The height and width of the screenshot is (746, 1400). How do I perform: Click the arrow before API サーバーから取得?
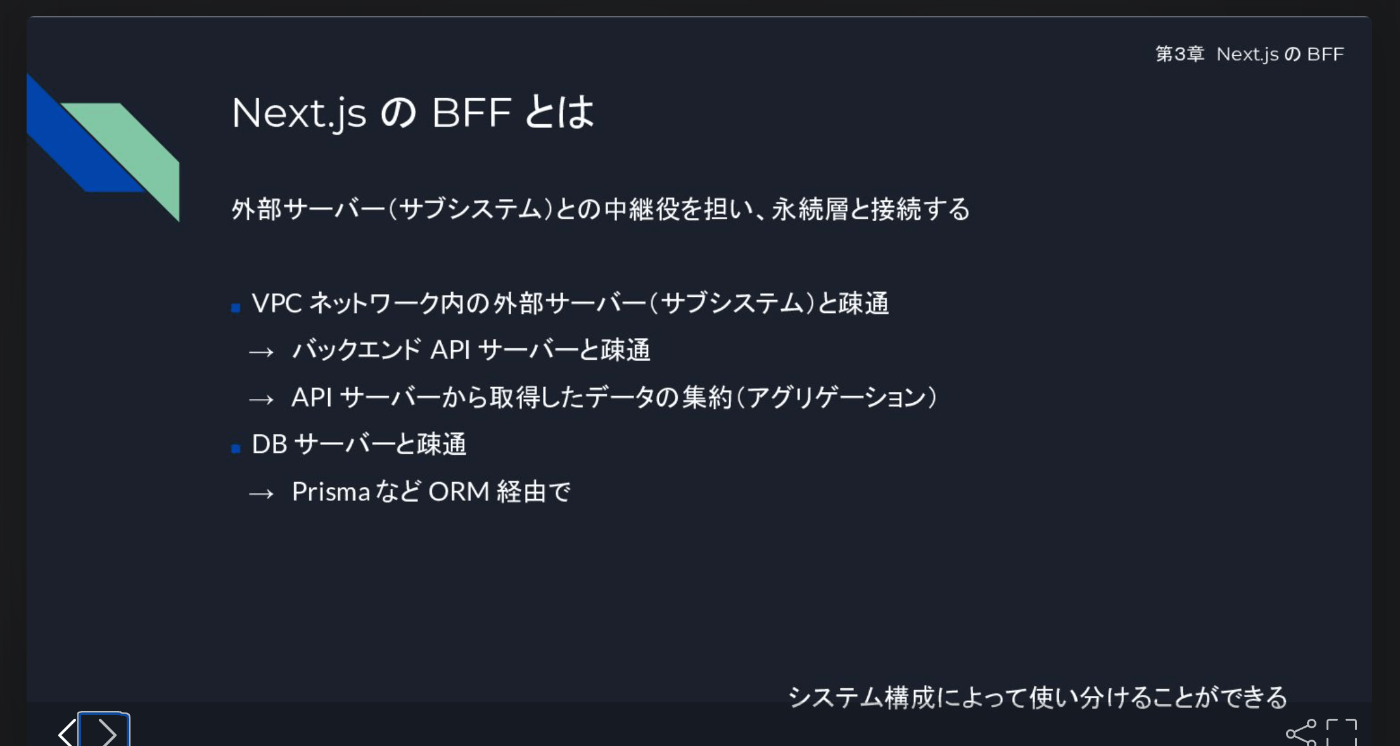(261, 400)
